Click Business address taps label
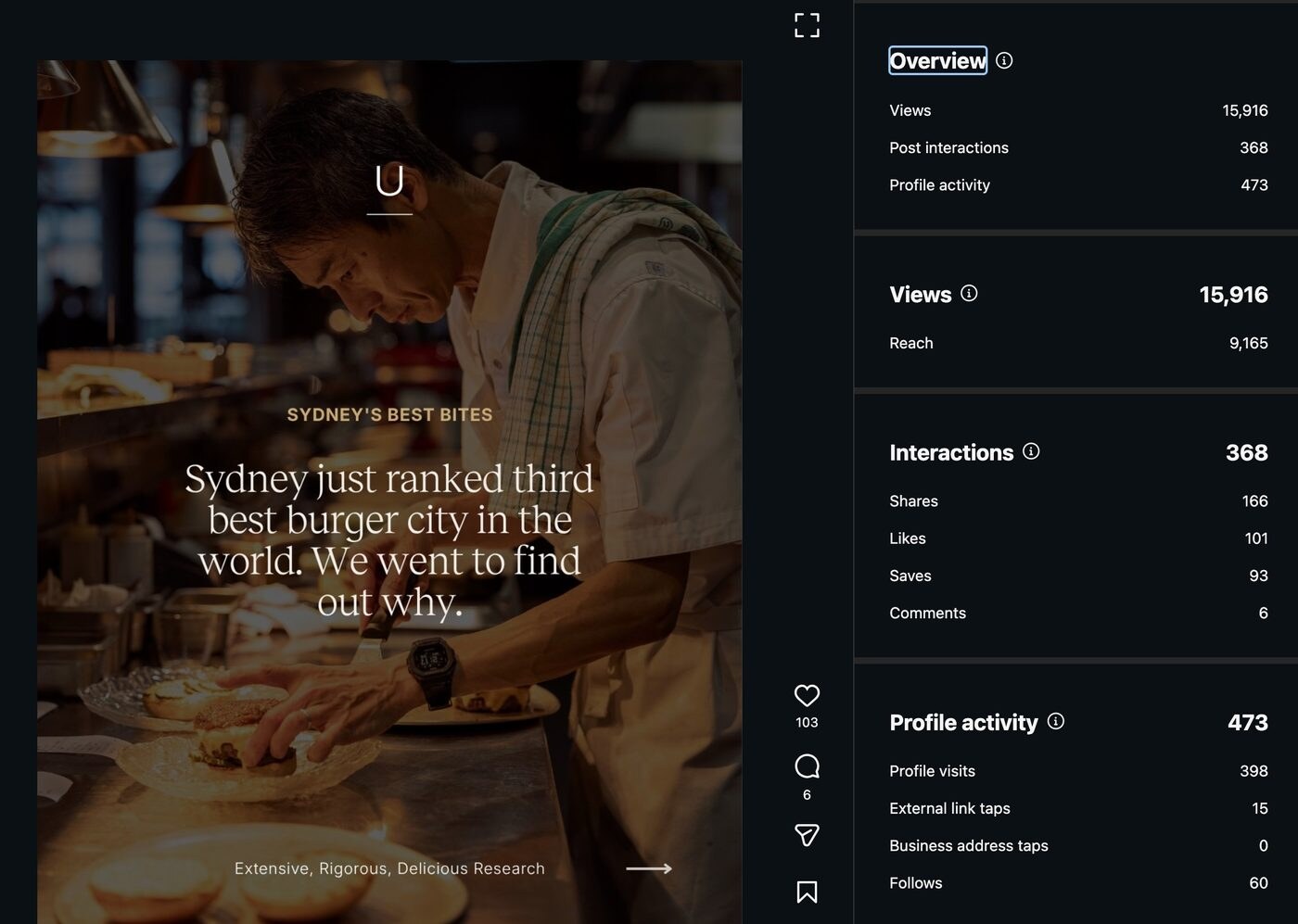Viewport: 1298px width, 924px height. pyautogui.click(x=969, y=845)
